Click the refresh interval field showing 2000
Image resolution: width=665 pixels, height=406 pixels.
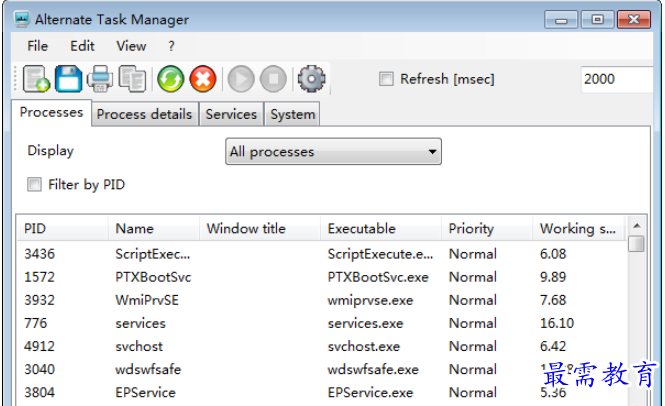point(617,79)
